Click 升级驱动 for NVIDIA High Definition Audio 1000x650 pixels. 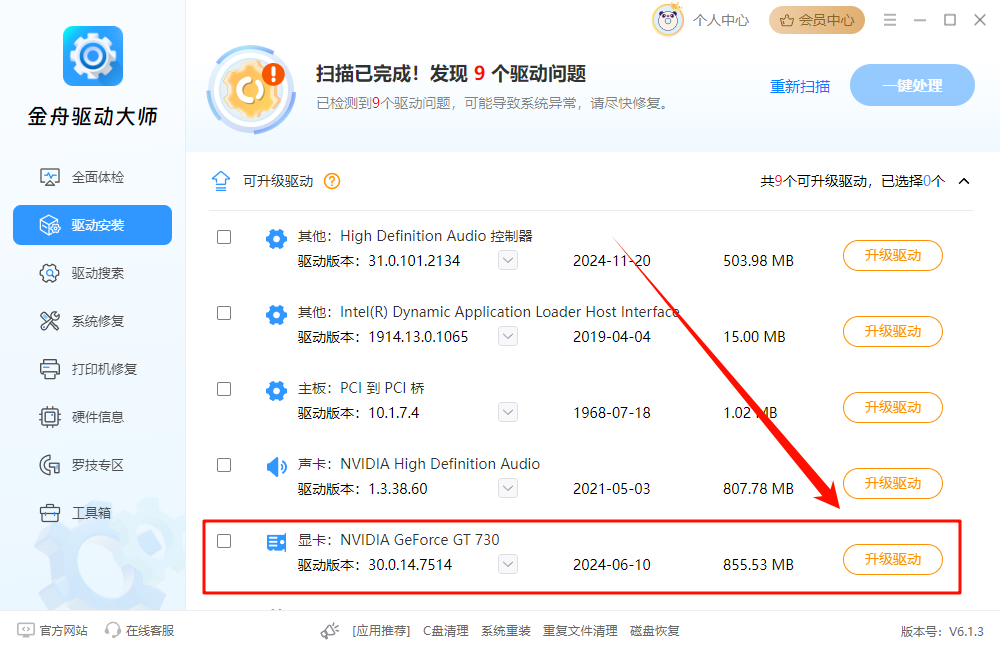(x=892, y=484)
